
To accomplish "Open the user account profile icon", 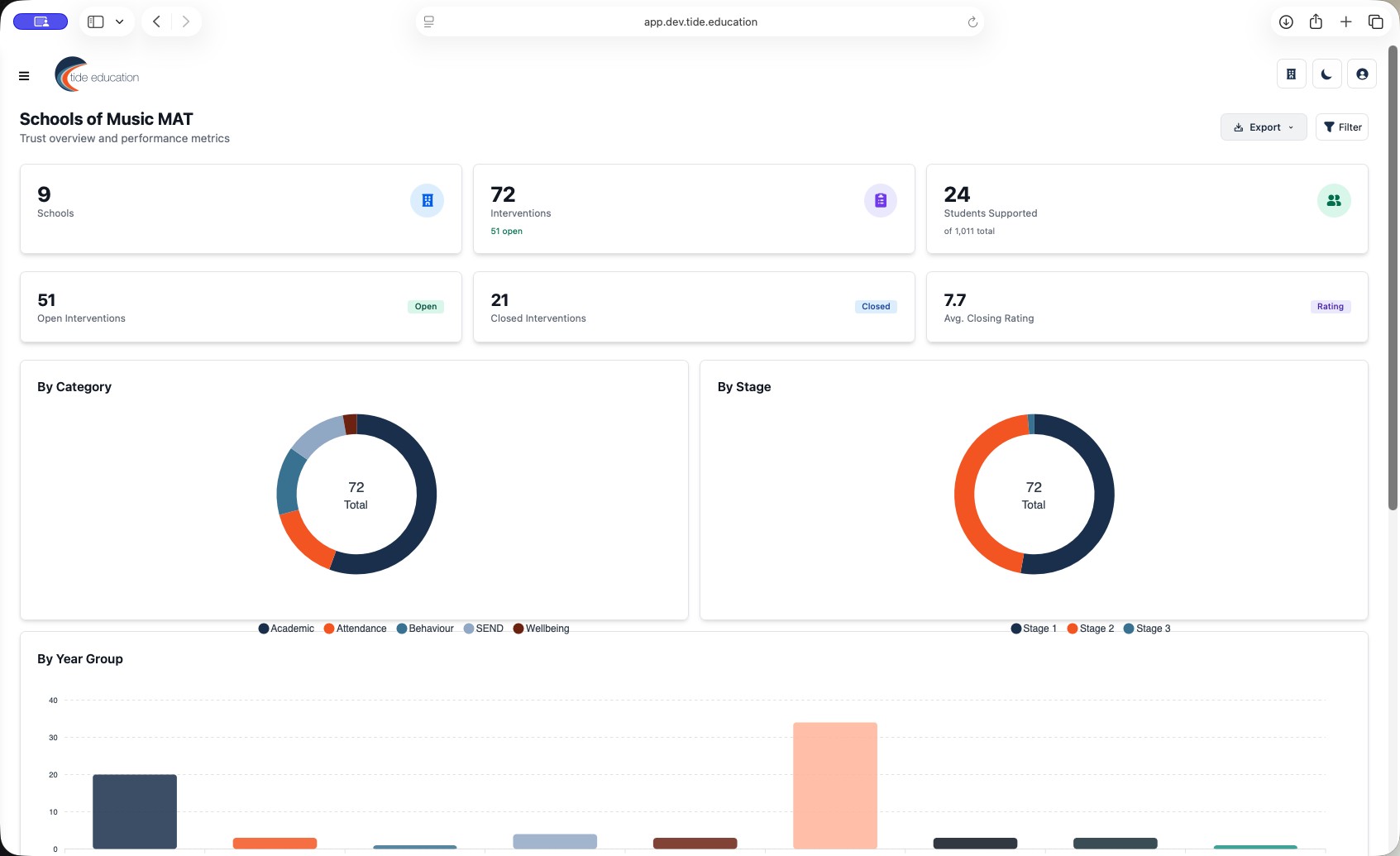I will coord(1362,74).
